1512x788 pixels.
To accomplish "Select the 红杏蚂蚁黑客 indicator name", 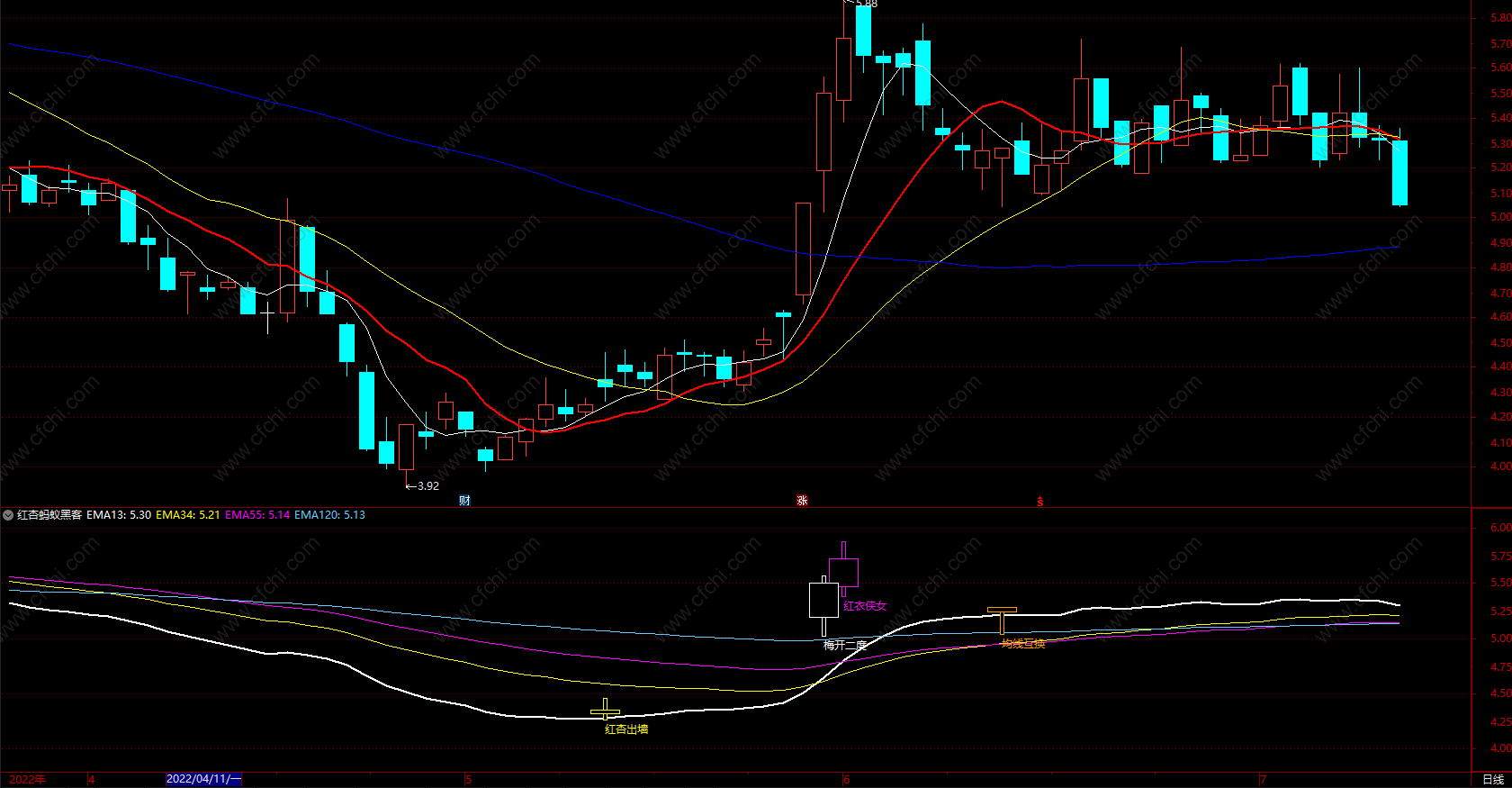I will click(x=49, y=515).
